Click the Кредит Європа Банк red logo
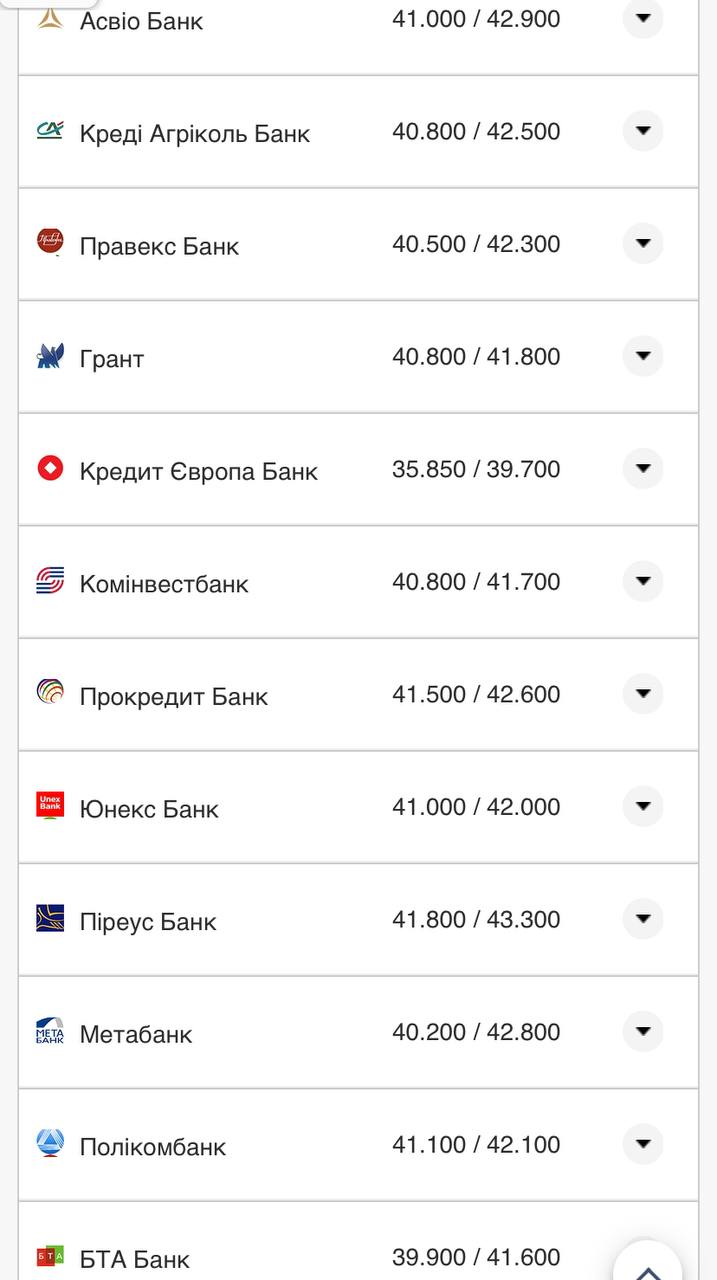 click(50, 468)
